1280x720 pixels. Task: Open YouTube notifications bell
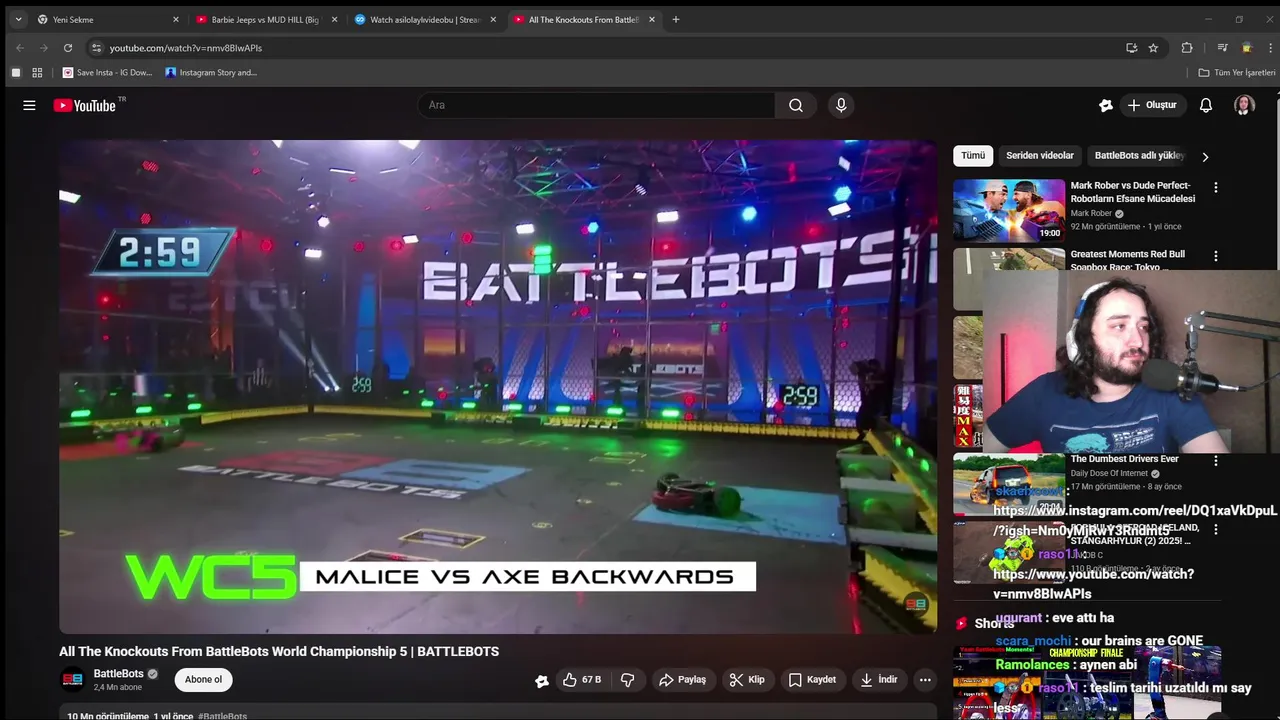click(1206, 105)
